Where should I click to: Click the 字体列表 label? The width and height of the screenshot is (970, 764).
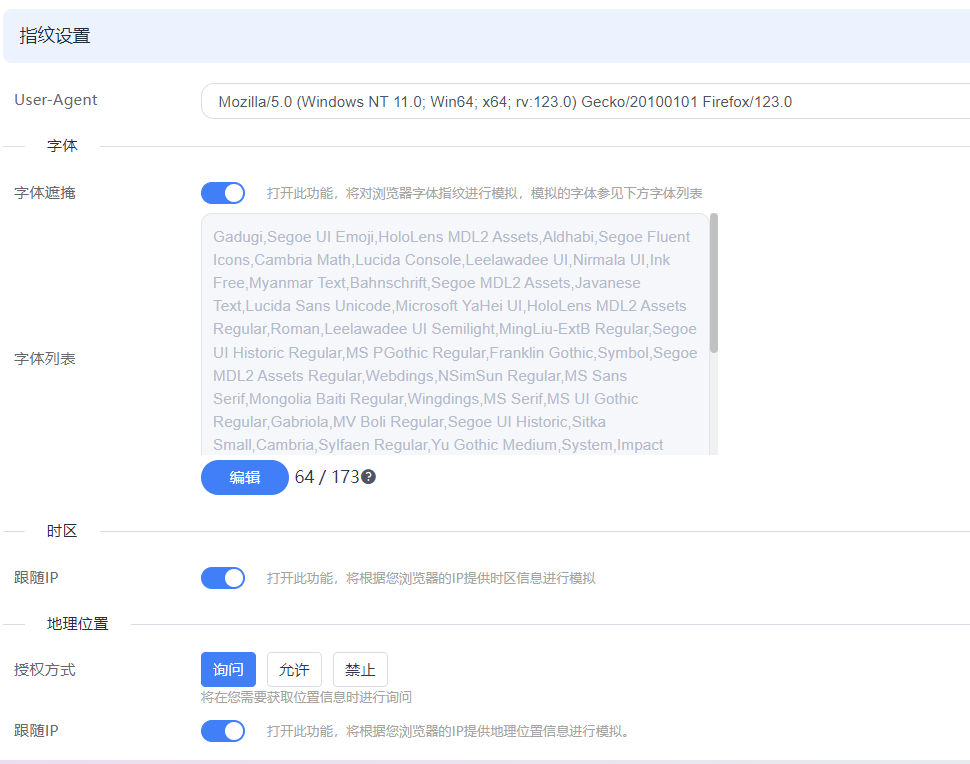[x=45, y=359]
